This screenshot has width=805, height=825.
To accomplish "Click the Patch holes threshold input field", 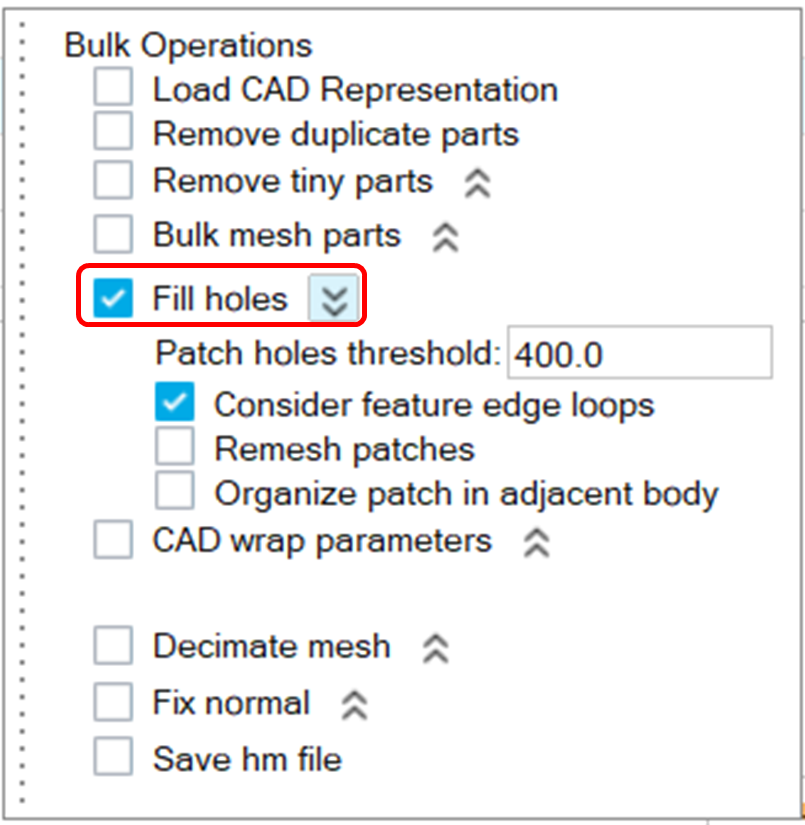I will point(638,352).
